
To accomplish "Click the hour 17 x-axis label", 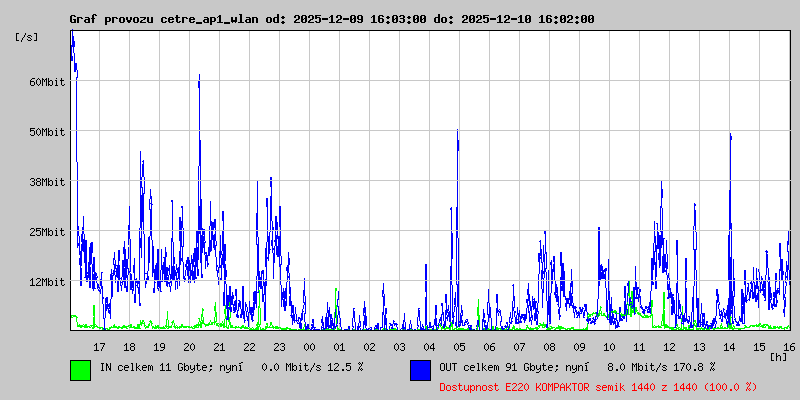I will coord(99,347).
